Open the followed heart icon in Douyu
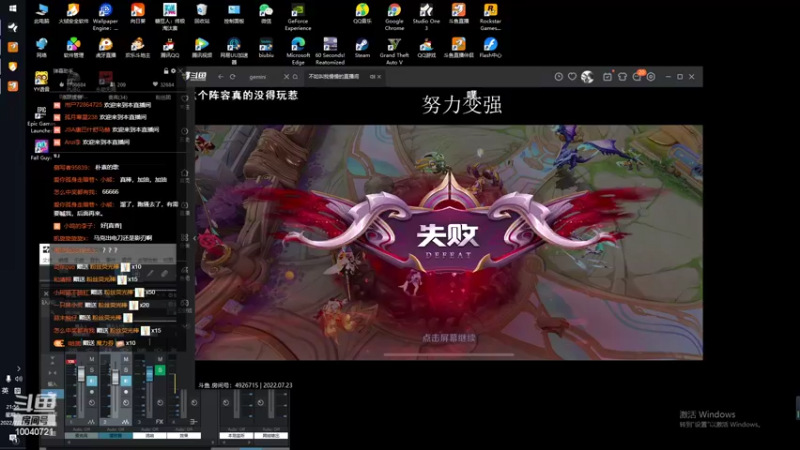The image size is (800, 450). [572, 77]
